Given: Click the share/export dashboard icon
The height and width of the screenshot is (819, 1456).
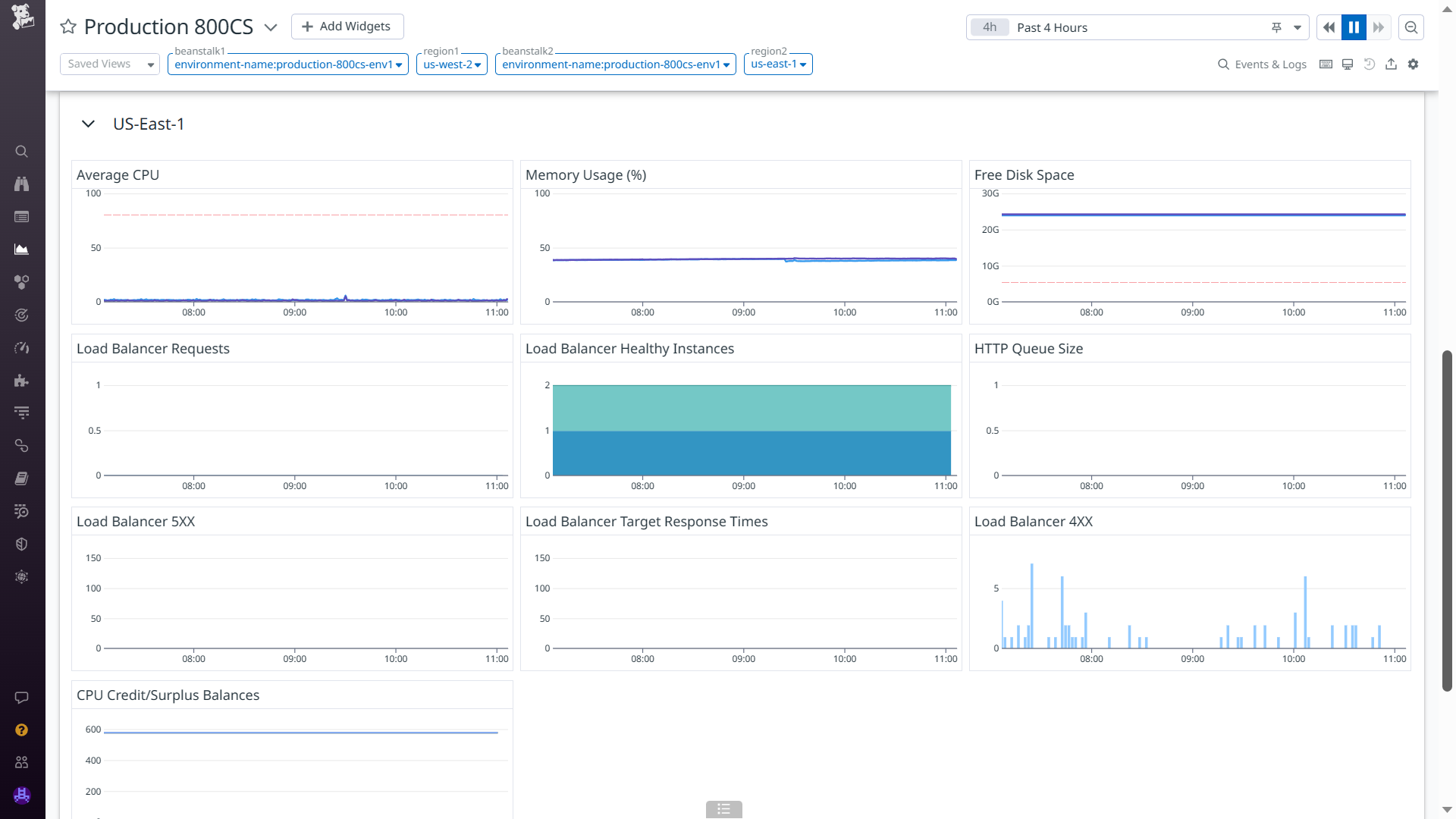Looking at the screenshot, I should coord(1391,64).
